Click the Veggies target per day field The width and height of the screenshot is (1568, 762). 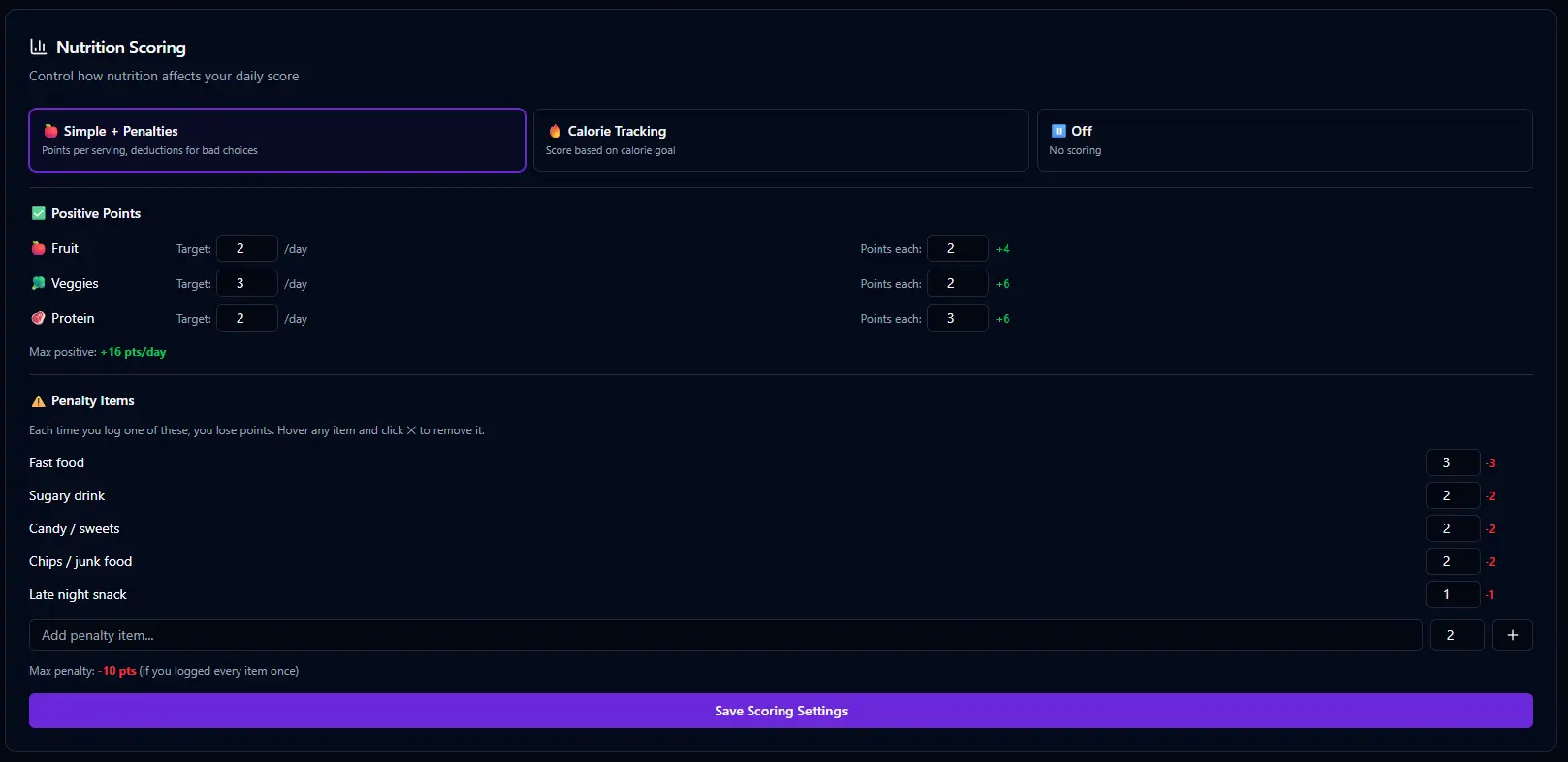tap(246, 283)
